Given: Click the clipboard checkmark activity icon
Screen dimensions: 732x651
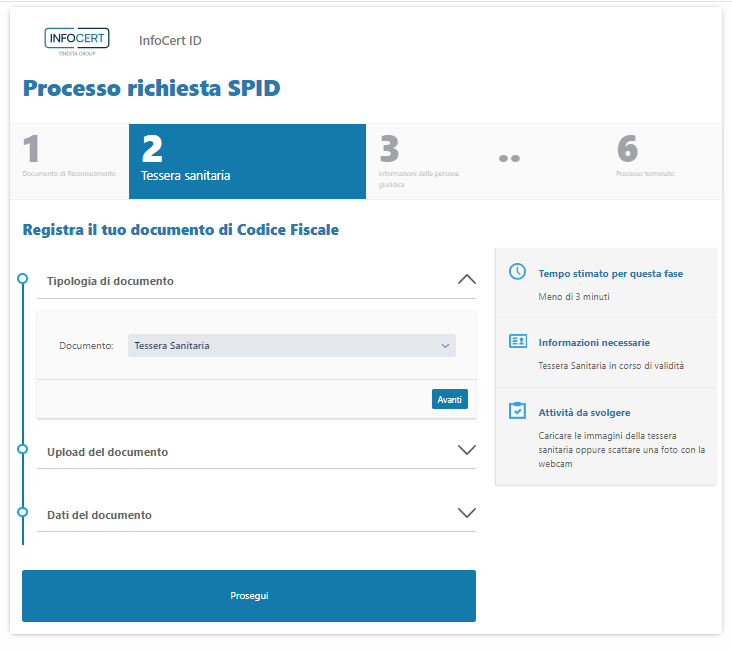Looking at the screenshot, I should (517, 411).
